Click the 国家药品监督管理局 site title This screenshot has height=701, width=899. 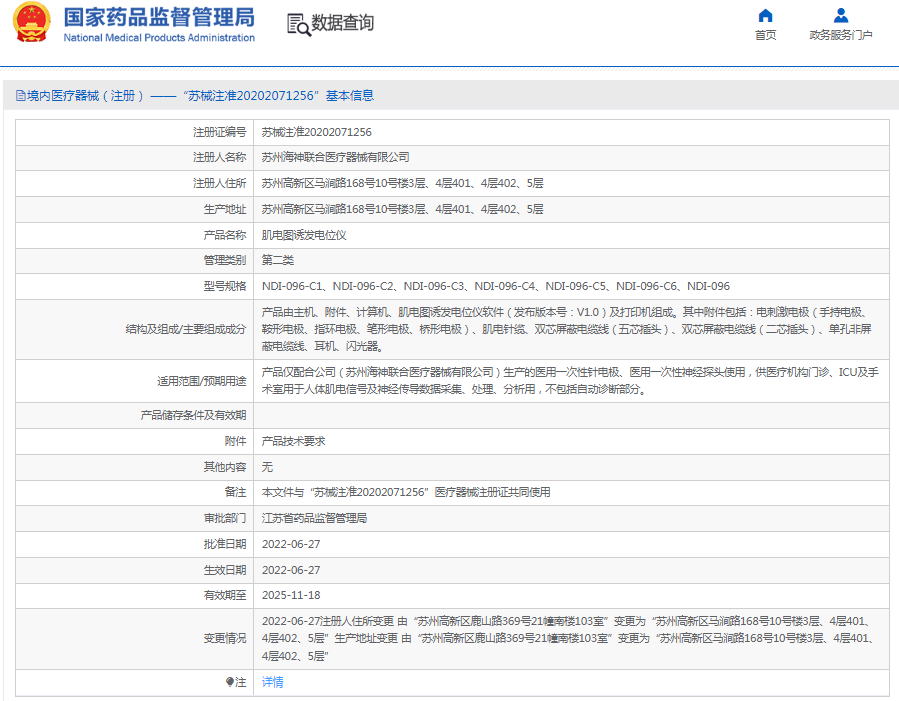tap(158, 17)
